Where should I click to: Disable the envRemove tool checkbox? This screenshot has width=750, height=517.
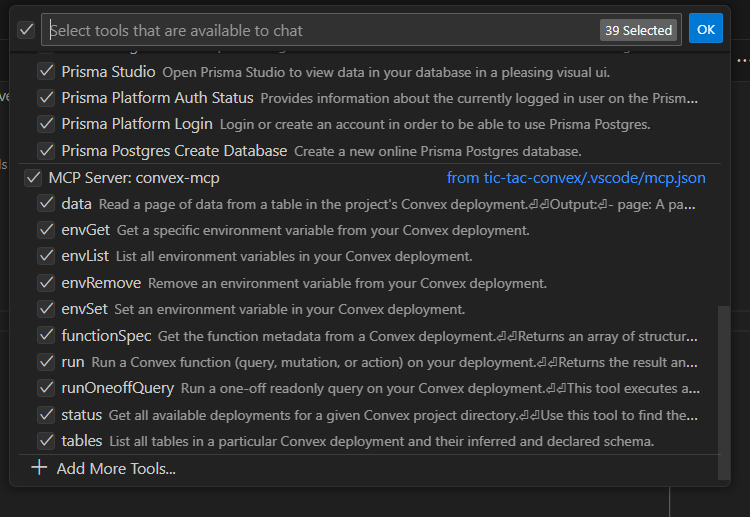[x=46, y=283]
